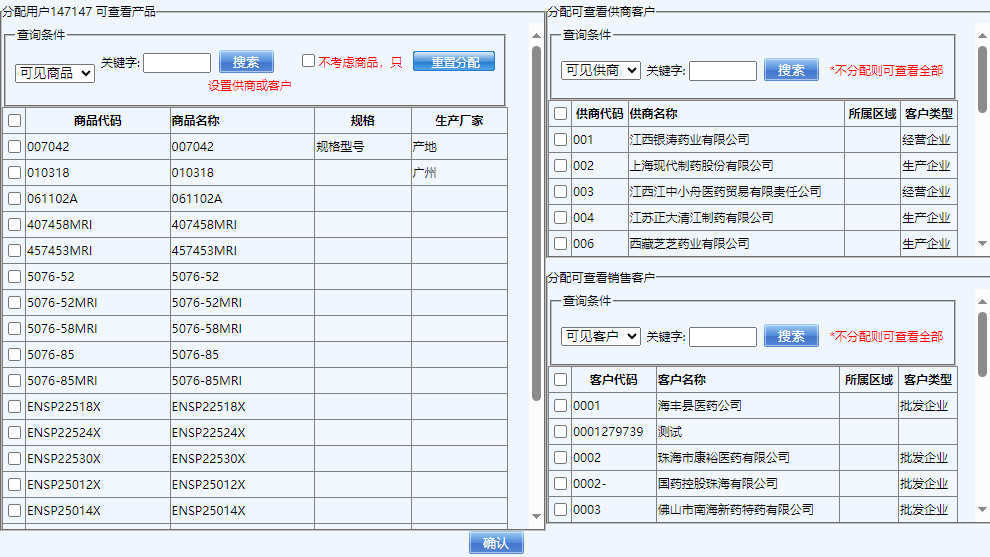The height and width of the screenshot is (557, 990).
Task: Click the 商品代码 column header
Action: 97,121
